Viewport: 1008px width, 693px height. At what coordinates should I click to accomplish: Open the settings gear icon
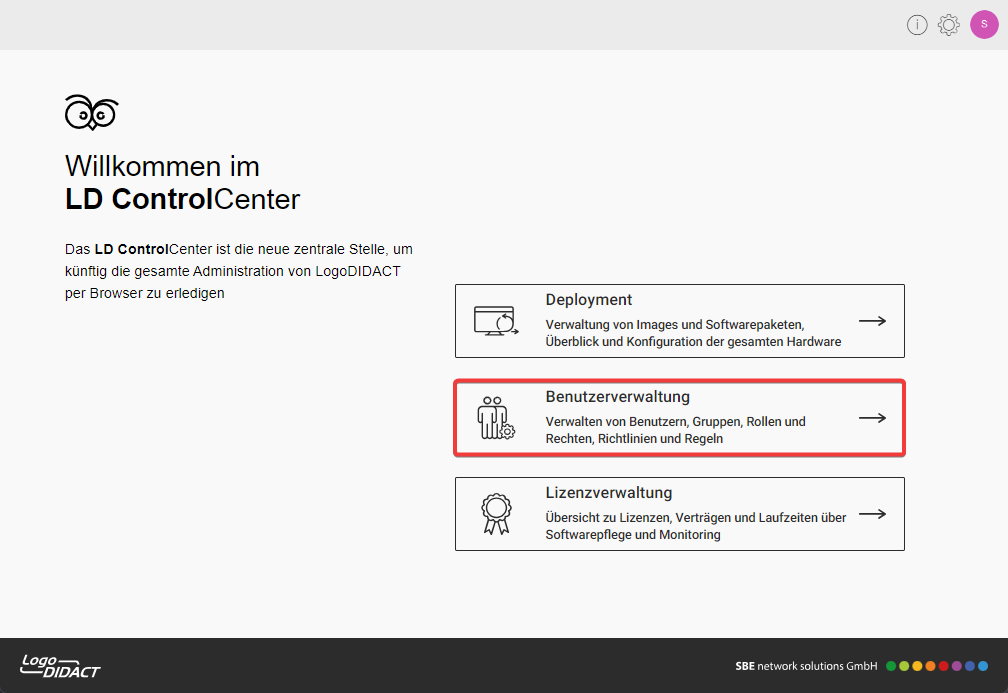948,25
